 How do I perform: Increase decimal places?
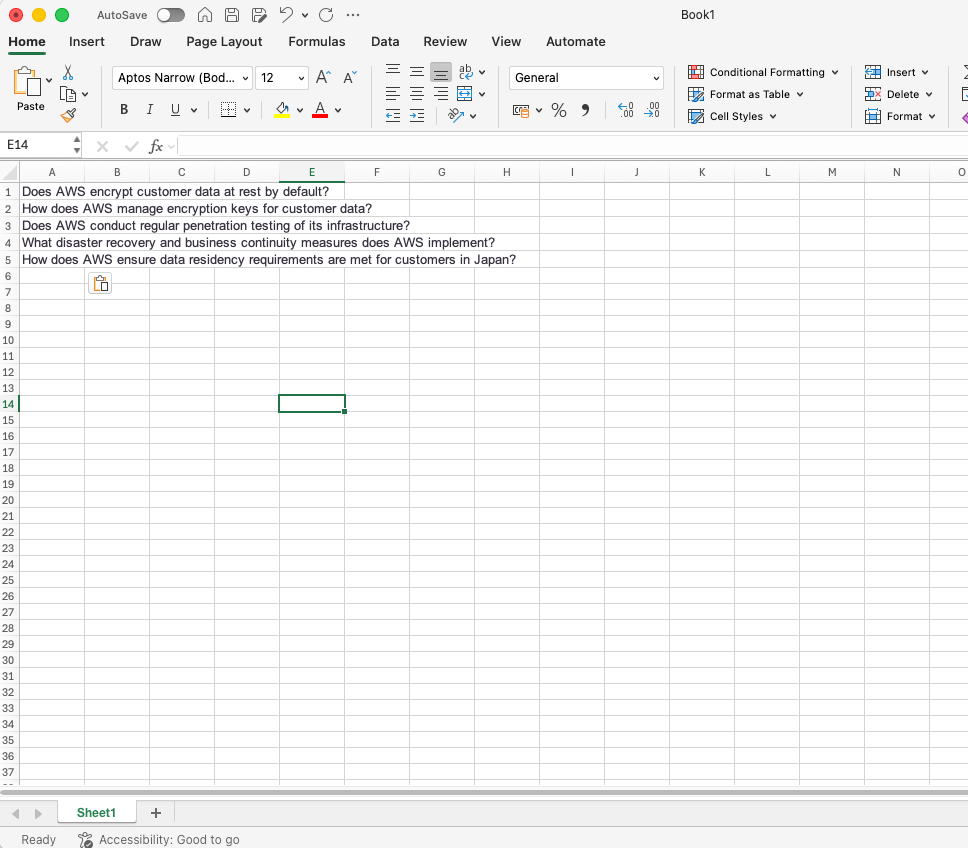click(625, 110)
